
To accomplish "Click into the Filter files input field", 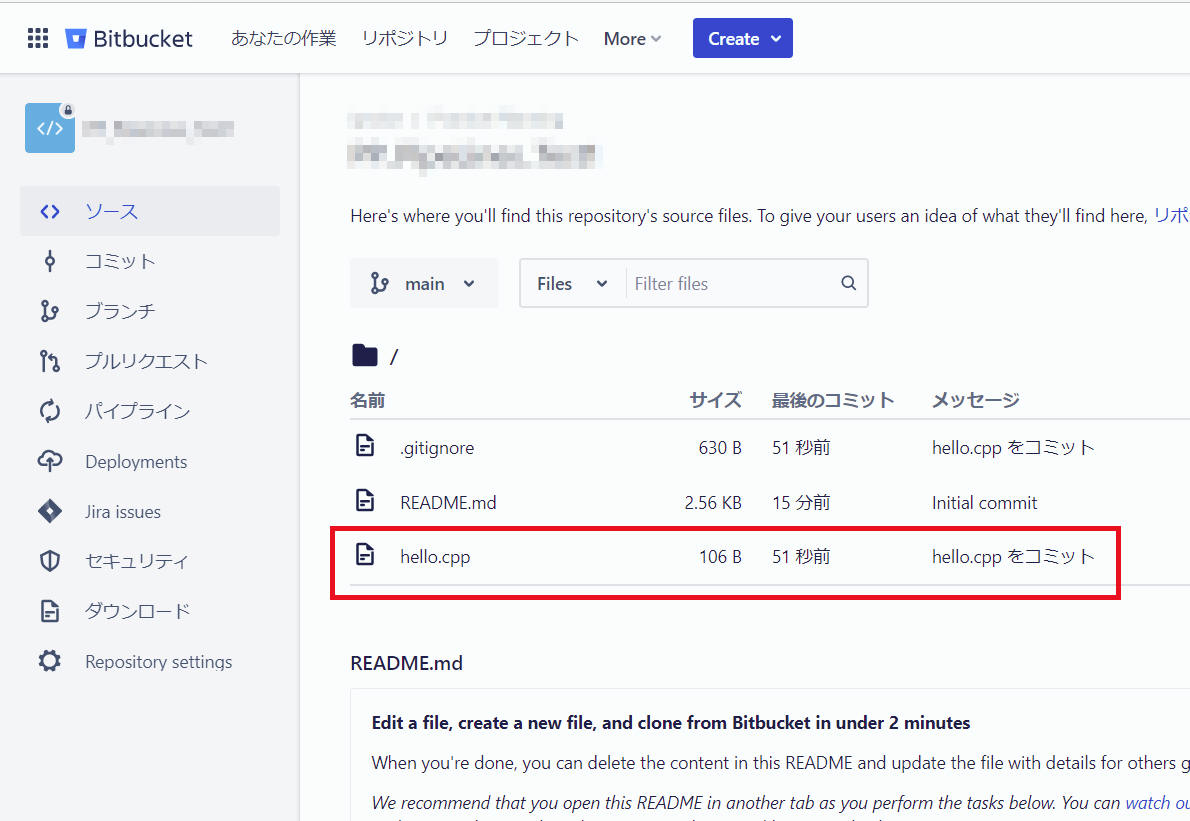I will (x=730, y=284).
